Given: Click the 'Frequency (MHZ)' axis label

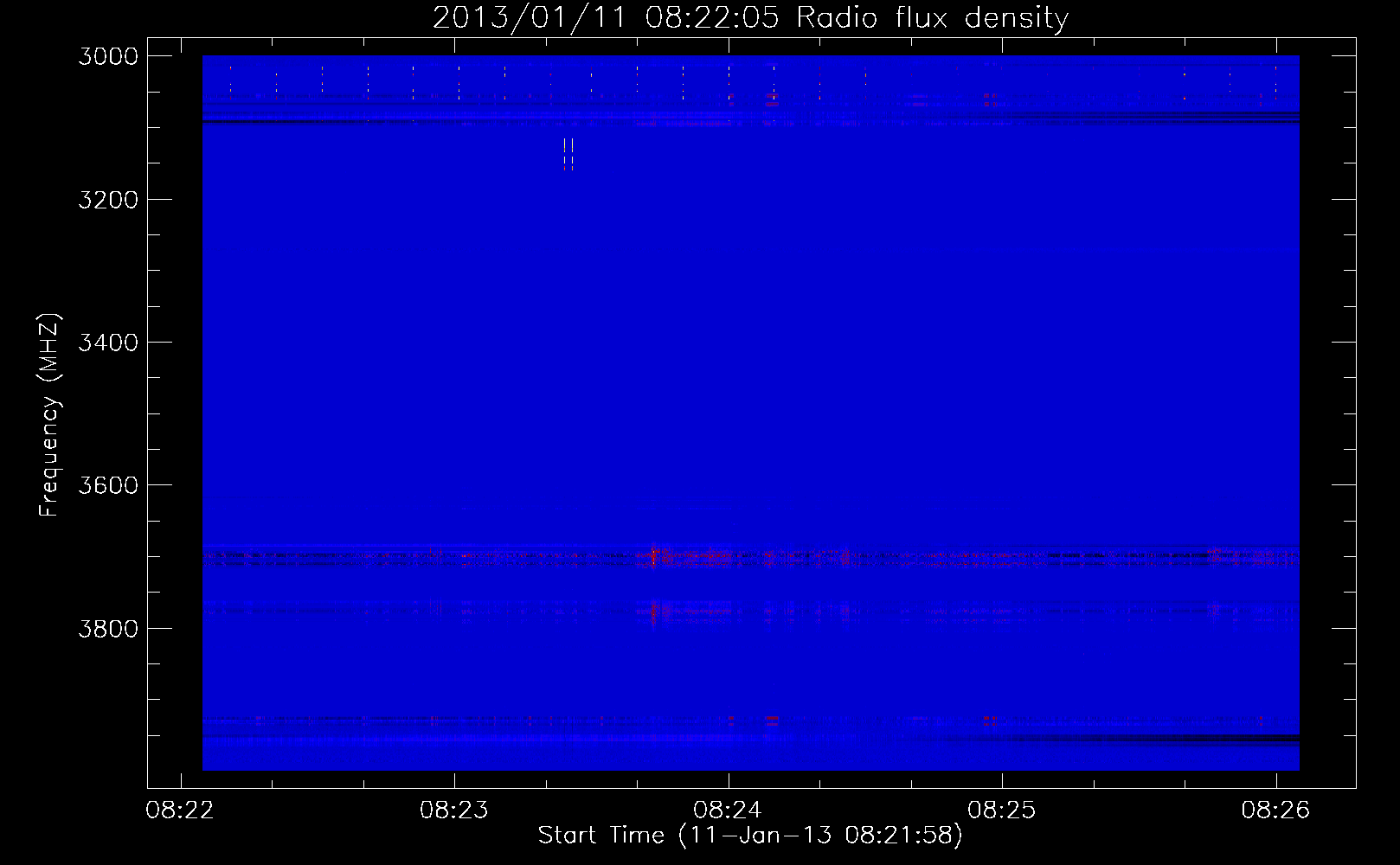Looking at the screenshot, I should coord(49,415).
